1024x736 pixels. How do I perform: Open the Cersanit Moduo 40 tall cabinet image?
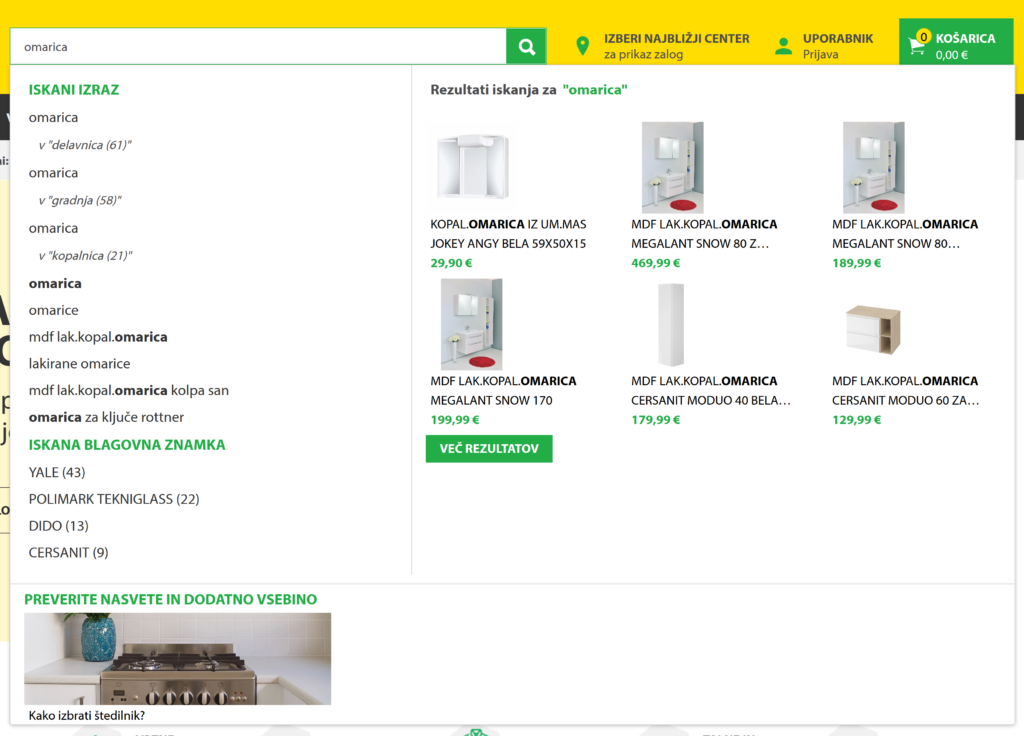672,324
